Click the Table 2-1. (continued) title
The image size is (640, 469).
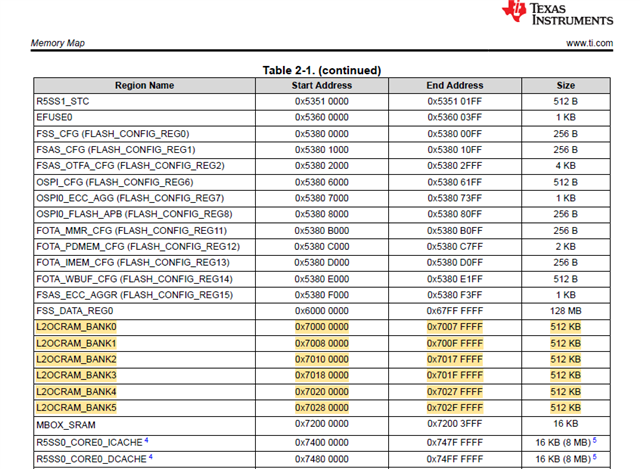point(322,70)
